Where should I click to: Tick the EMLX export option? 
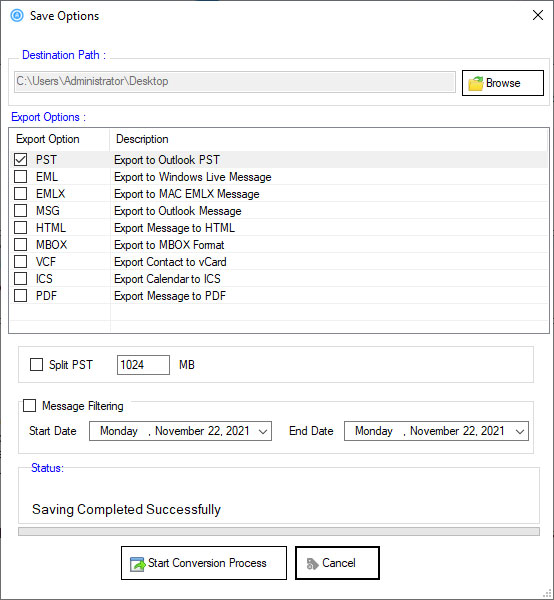pos(20,194)
